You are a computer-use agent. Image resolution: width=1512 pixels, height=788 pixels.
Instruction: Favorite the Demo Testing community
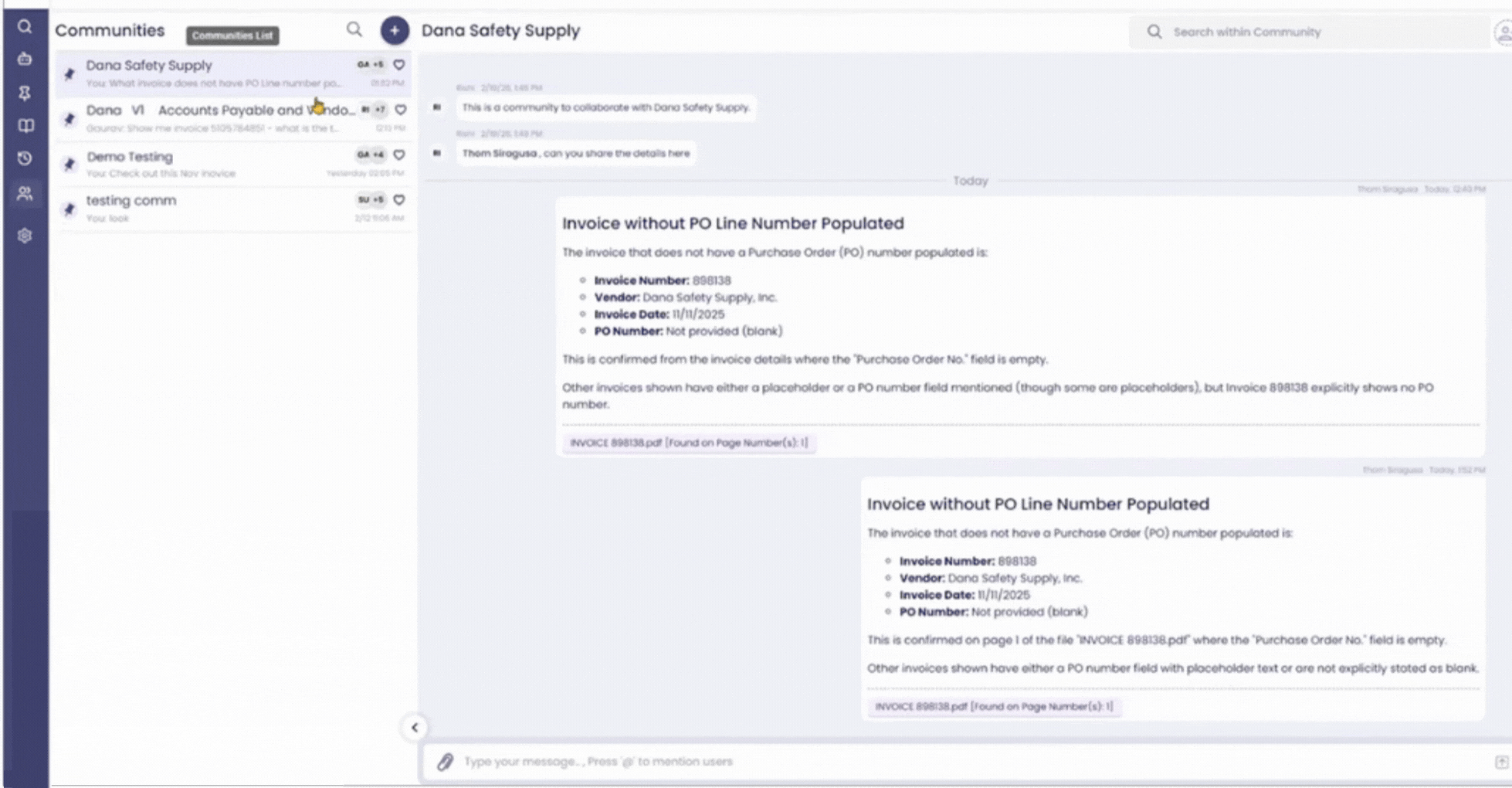pyautogui.click(x=398, y=155)
